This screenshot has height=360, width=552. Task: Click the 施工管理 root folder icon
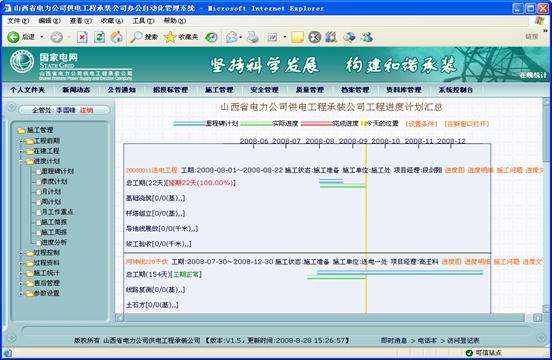[21, 130]
